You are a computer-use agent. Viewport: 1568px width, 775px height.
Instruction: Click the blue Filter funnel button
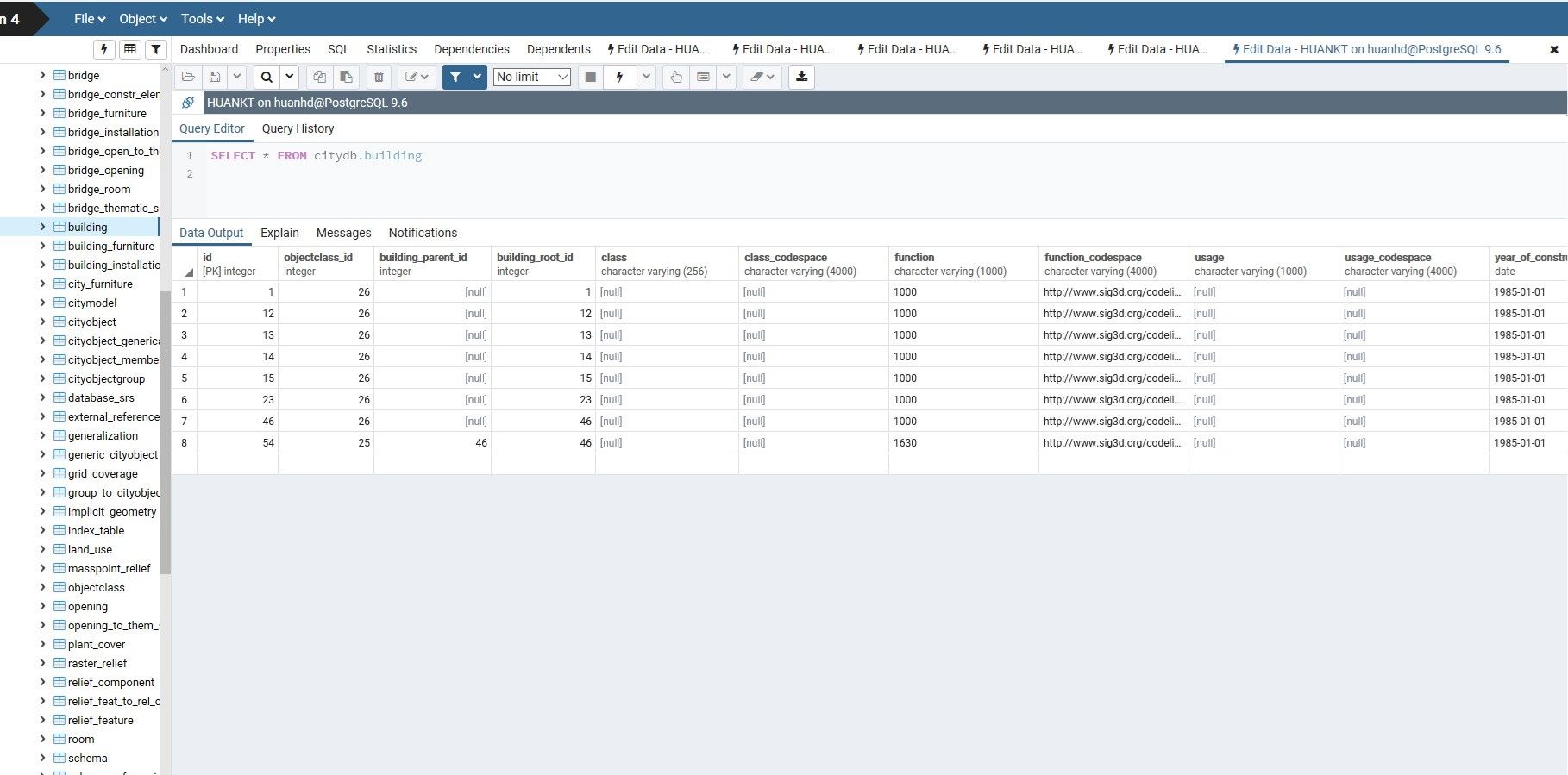(x=455, y=77)
